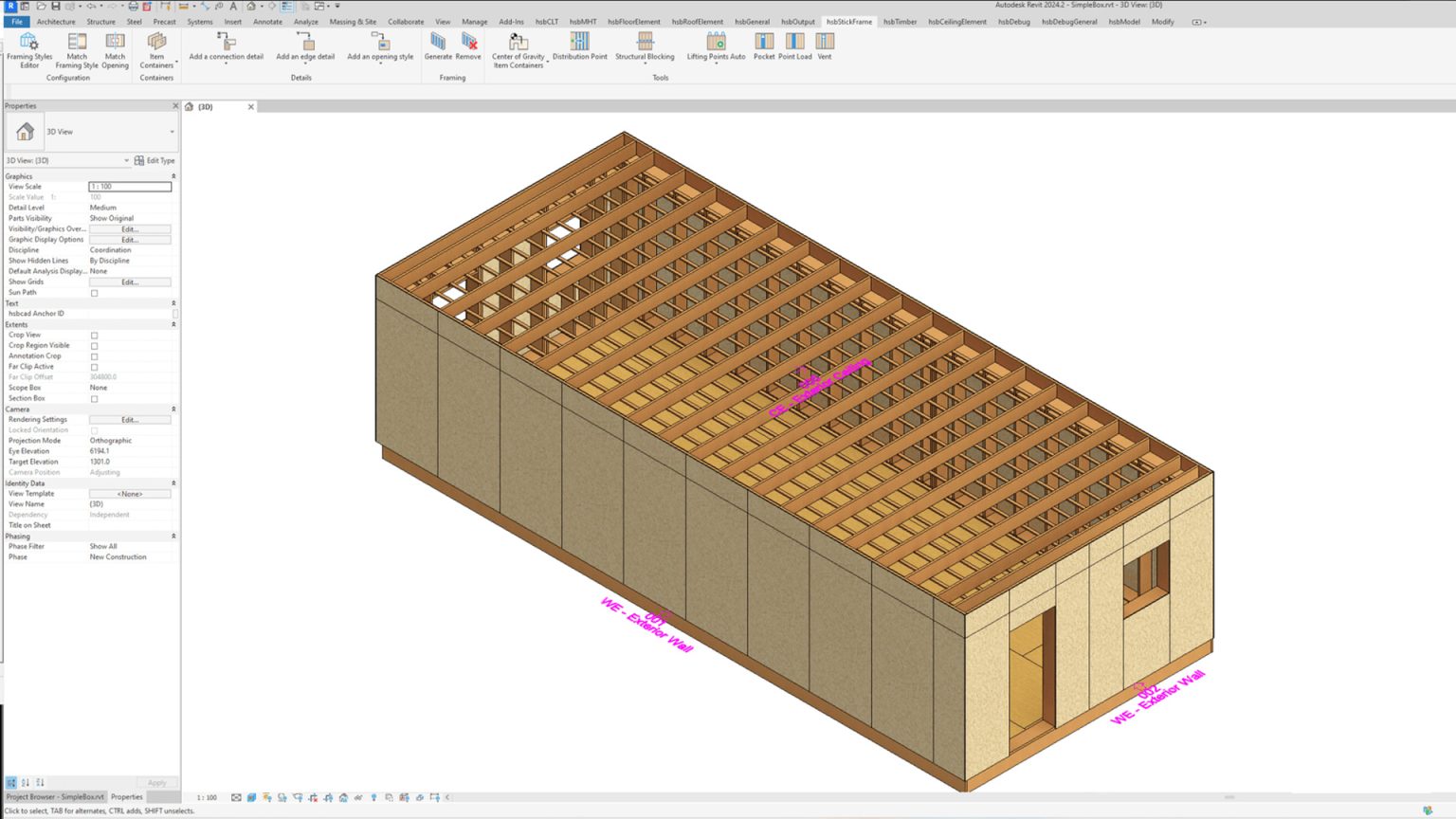The image size is (1456, 819).
Task: Switch to the hsbTimber ribbon tab
Action: 899,21
